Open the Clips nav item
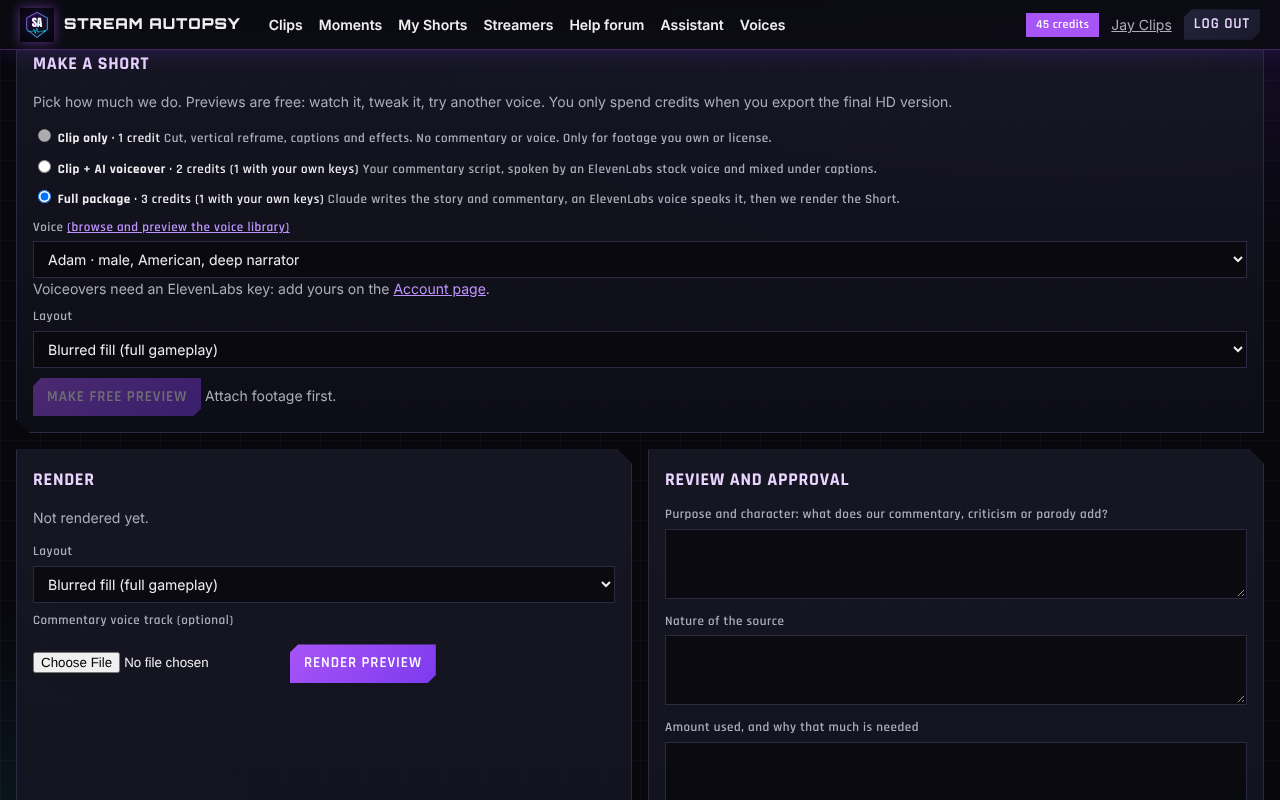 tap(285, 25)
